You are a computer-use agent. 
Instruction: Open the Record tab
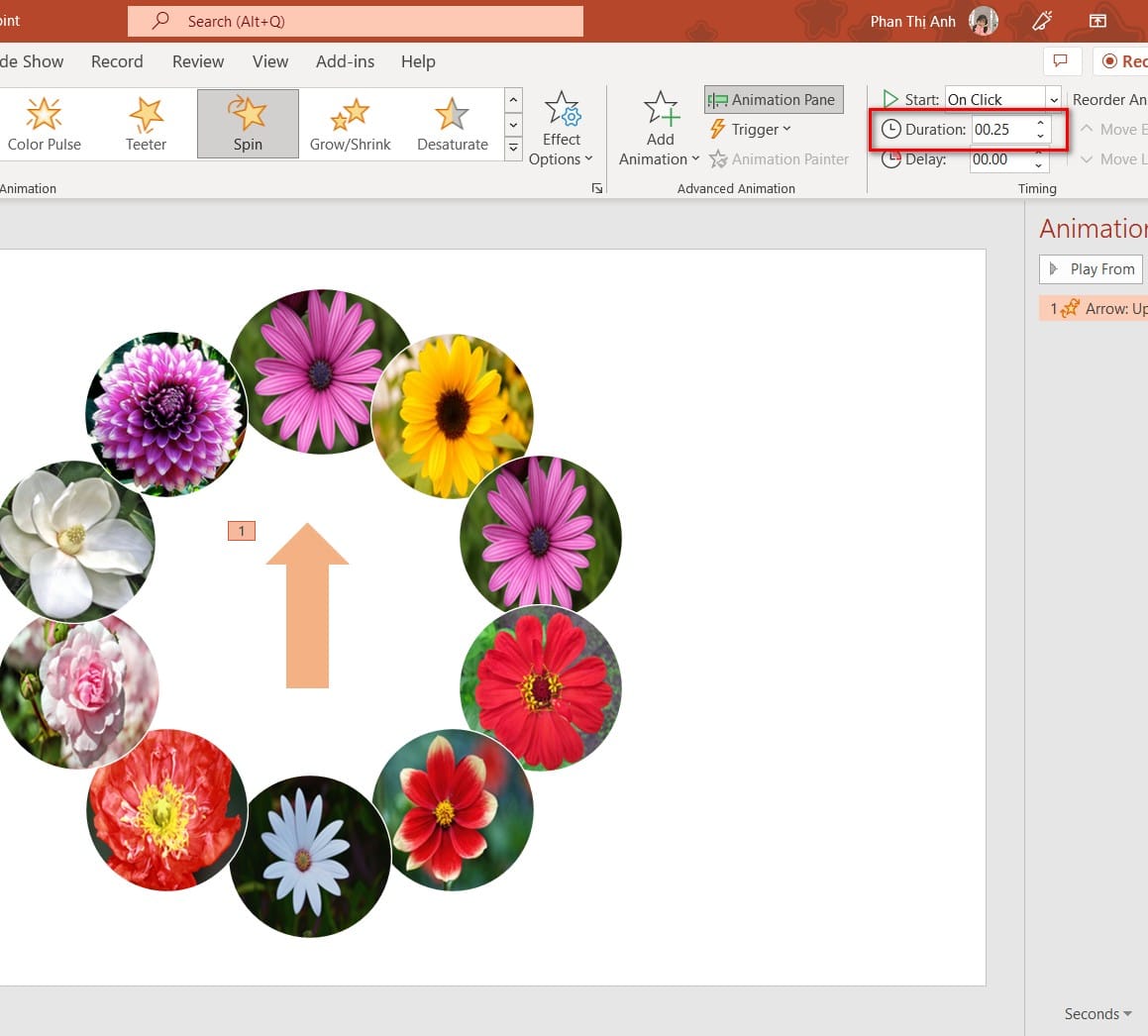pyautogui.click(x=117, y=61)
